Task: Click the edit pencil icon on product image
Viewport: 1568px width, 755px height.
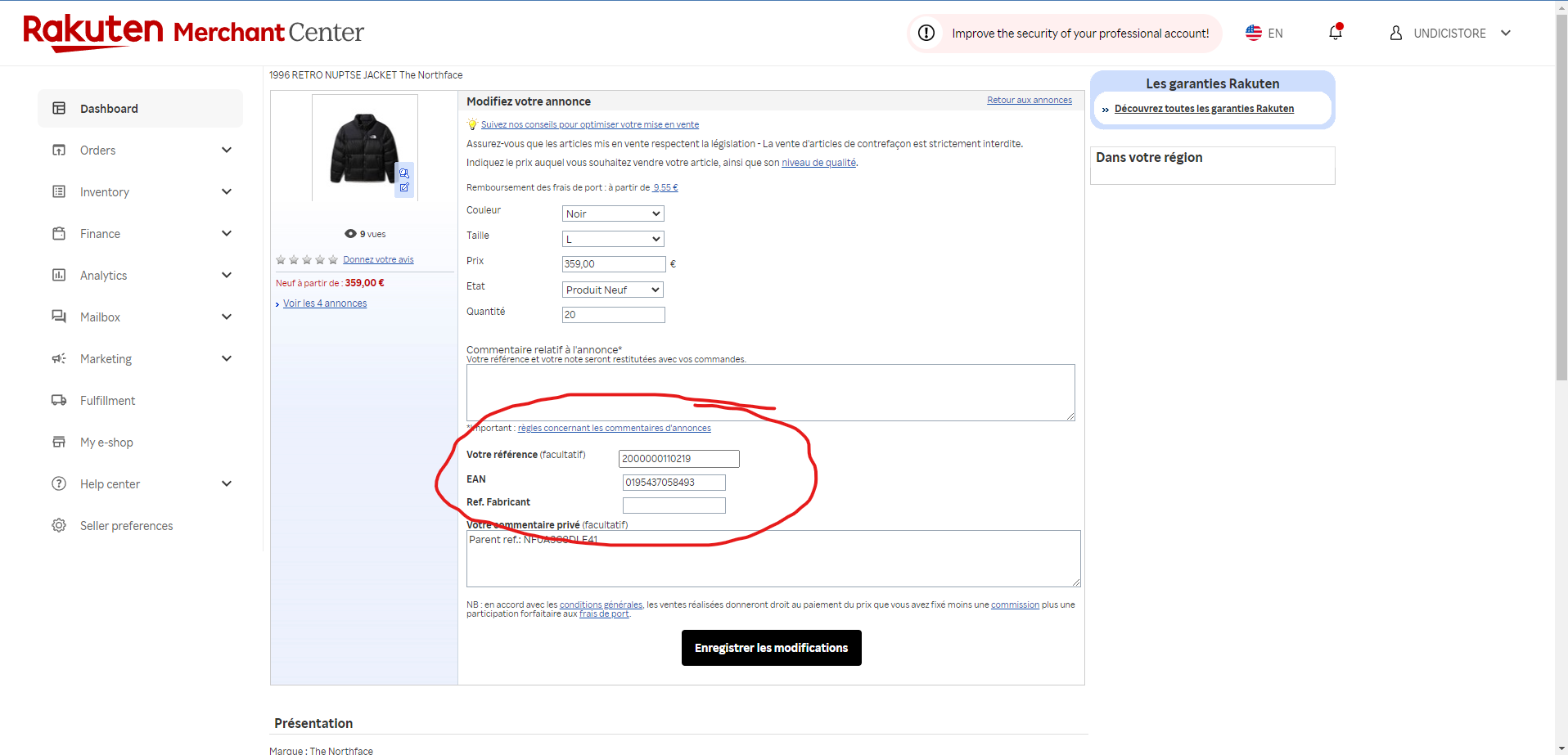Action: click(x=404, y=187)
